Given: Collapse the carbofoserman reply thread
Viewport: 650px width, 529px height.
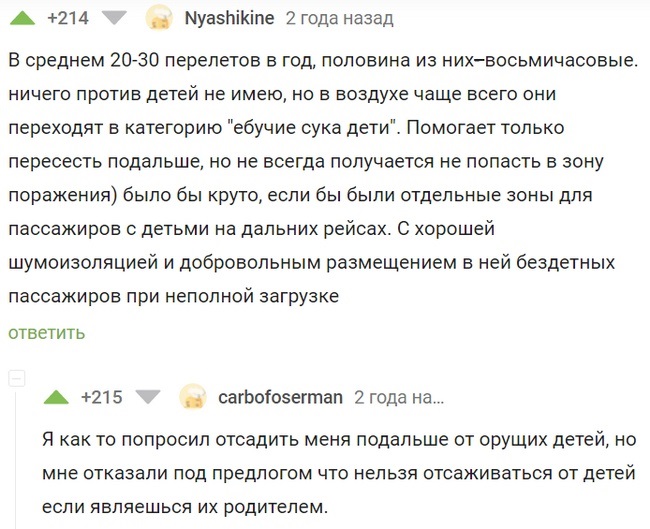Looking at the screenshot, I should pos(14,378).
